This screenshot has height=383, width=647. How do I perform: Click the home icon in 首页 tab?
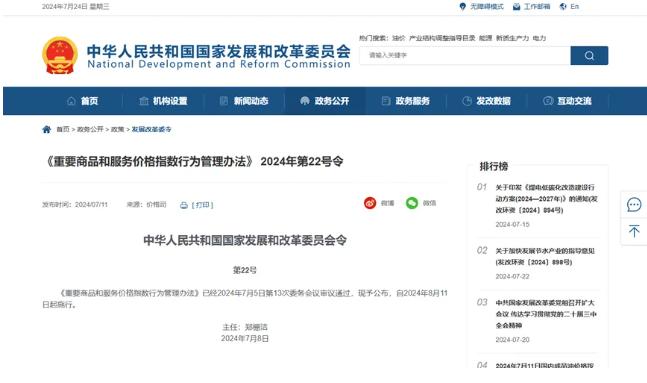click(x=71, y=101)
